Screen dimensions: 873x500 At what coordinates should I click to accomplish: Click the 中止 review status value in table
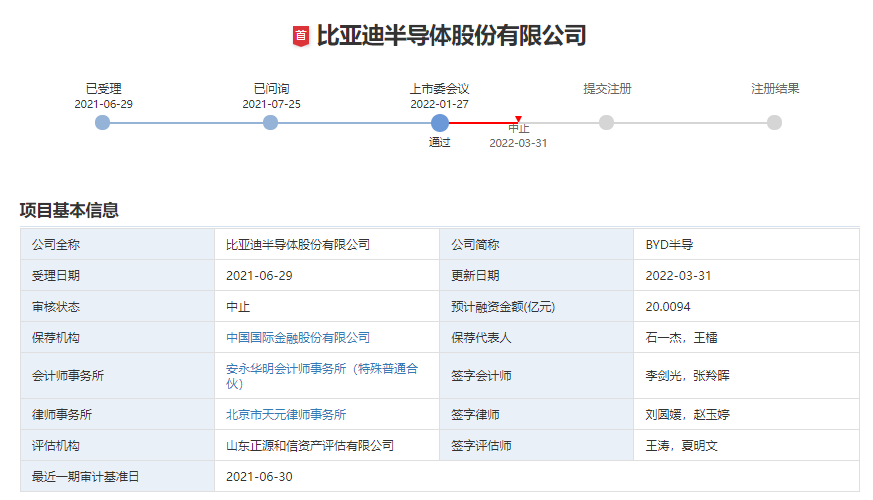pyautogui.click(x=238, y=307)
